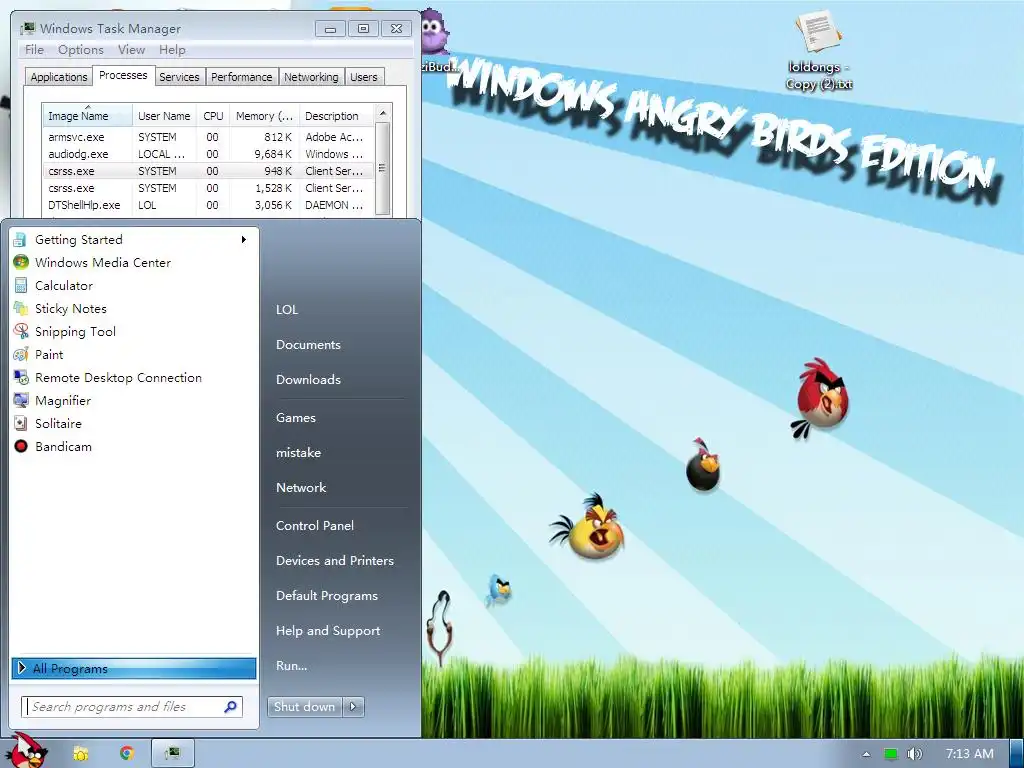Click the process list scroll up arrow
The image size is (1024, 768).
point(383,113)
